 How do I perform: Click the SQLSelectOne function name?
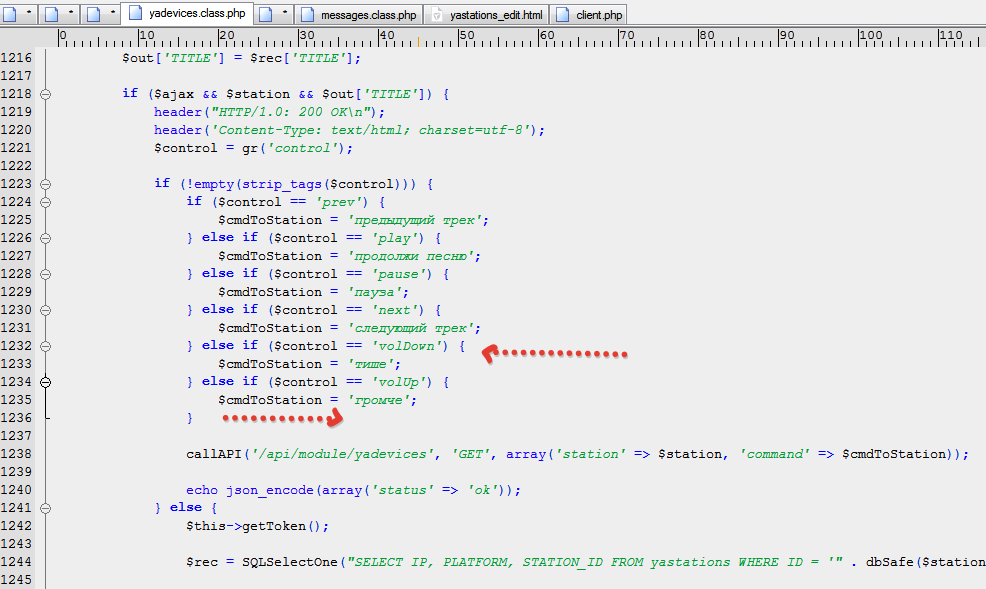click(x=290, y=561)
